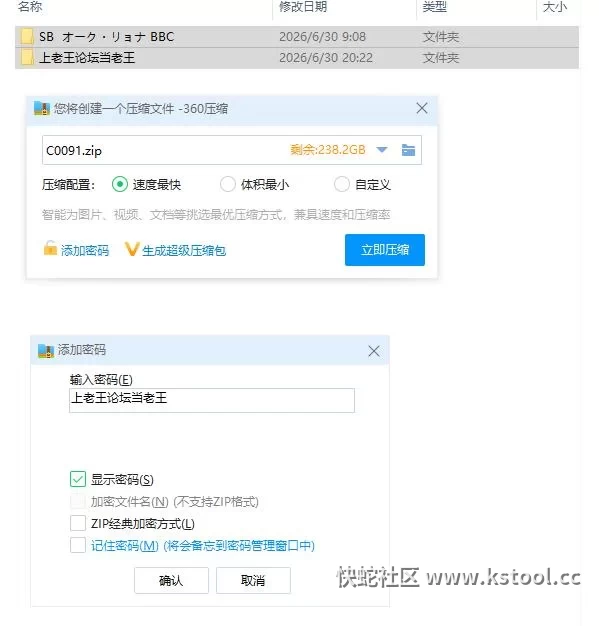Viewport: 599px width, 626px height.
Task: Click the gold V icon for 生成超级压缩包
Action: [132, 250]
